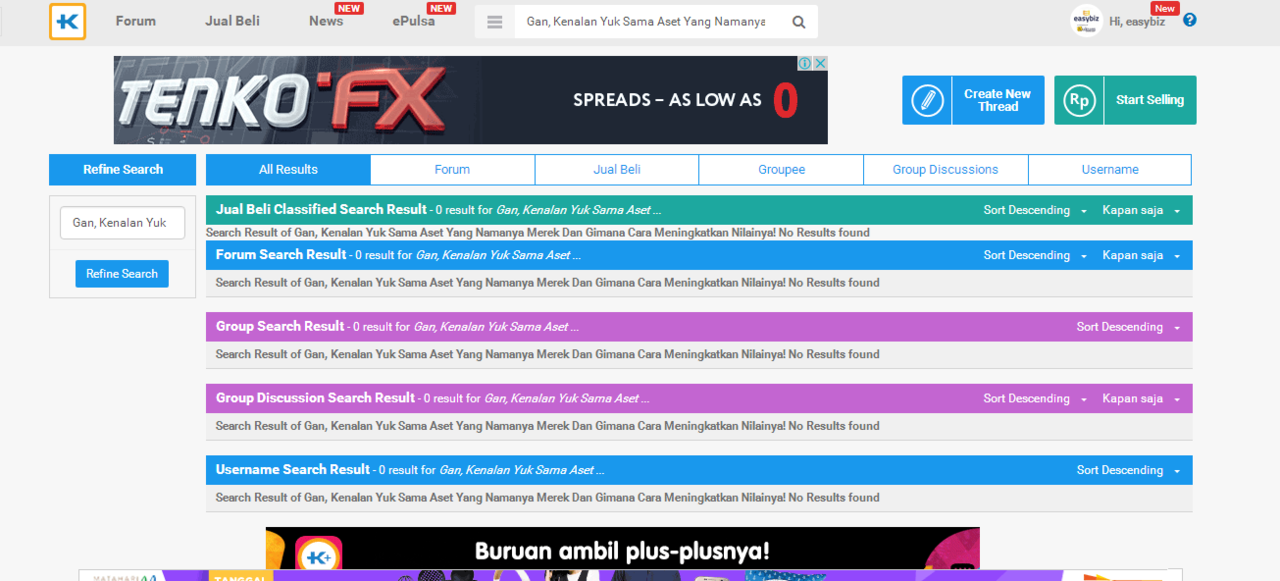Switch to the Groupee results tab
Viewport: 1280px width, 581px height.
click(781, 170)
